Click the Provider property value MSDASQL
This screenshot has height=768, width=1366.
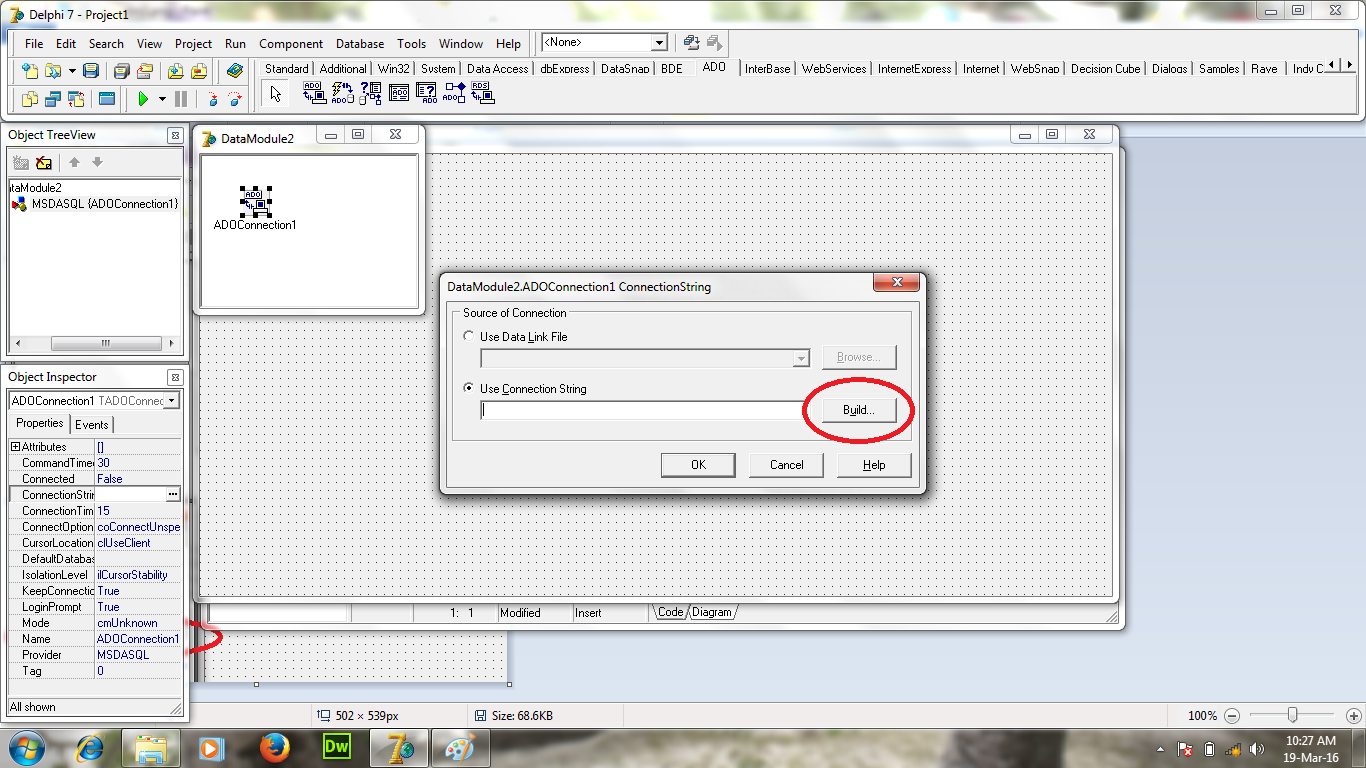click(x=139, y=655)
